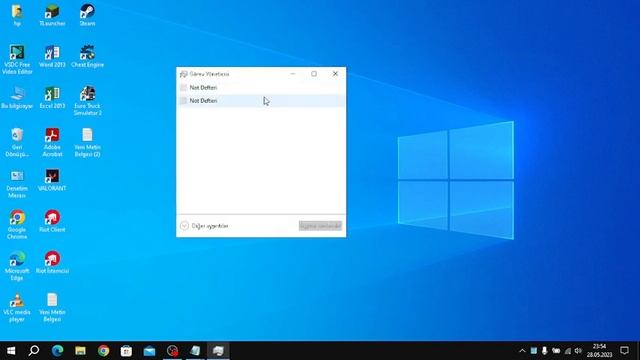
Task: Select the VALORANT desktop shortcut
Action: pos(52,180)
